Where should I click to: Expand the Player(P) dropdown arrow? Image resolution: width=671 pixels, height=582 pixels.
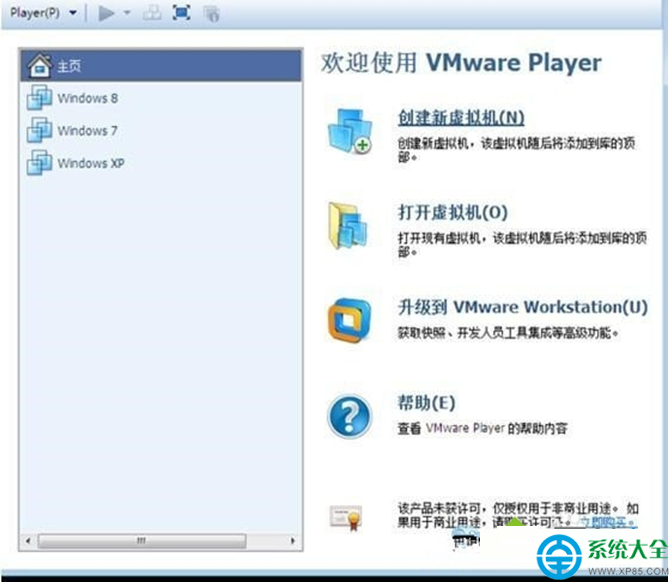pyautogui.click(x=73, y=13)
